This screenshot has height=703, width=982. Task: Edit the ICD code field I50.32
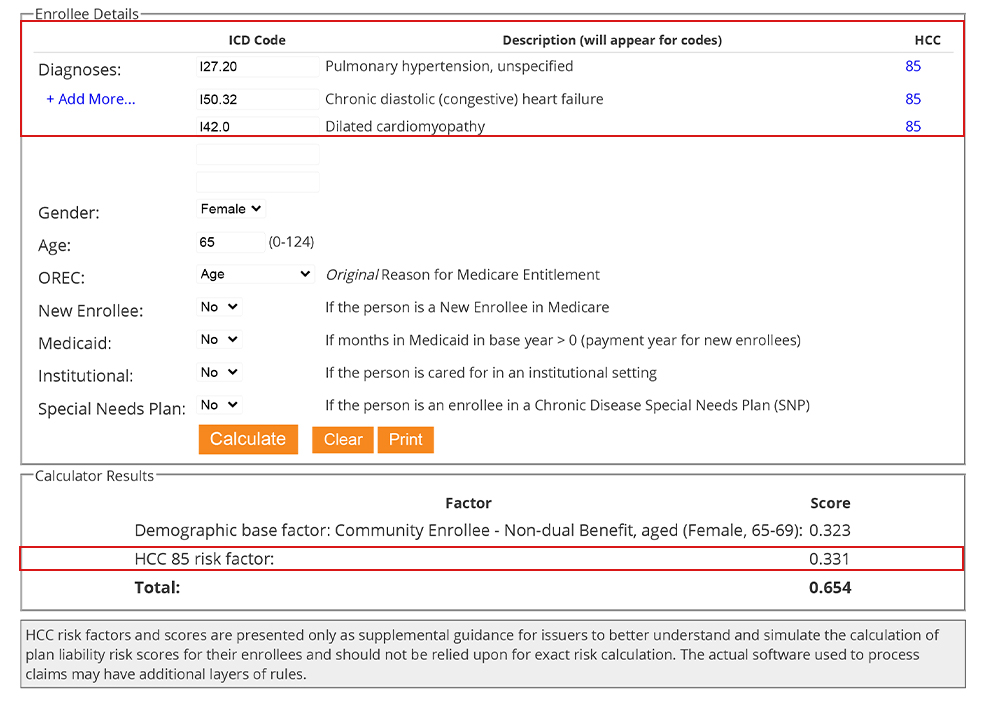(x=257, y=99)
